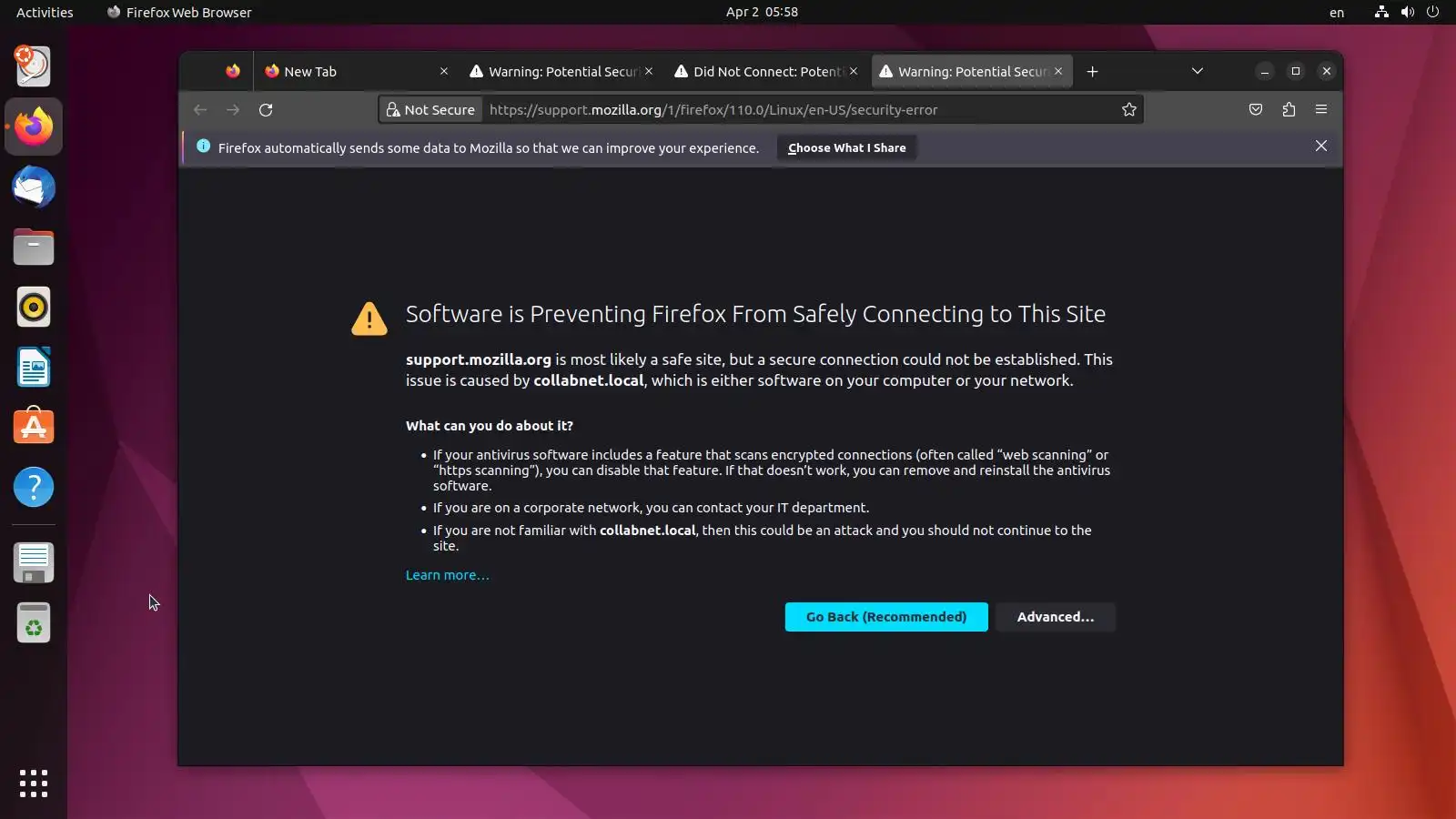The width and height of the screenshot is (1456, 819).
Task: Expand the list all tabs chevron
Action: [1198, 71]
